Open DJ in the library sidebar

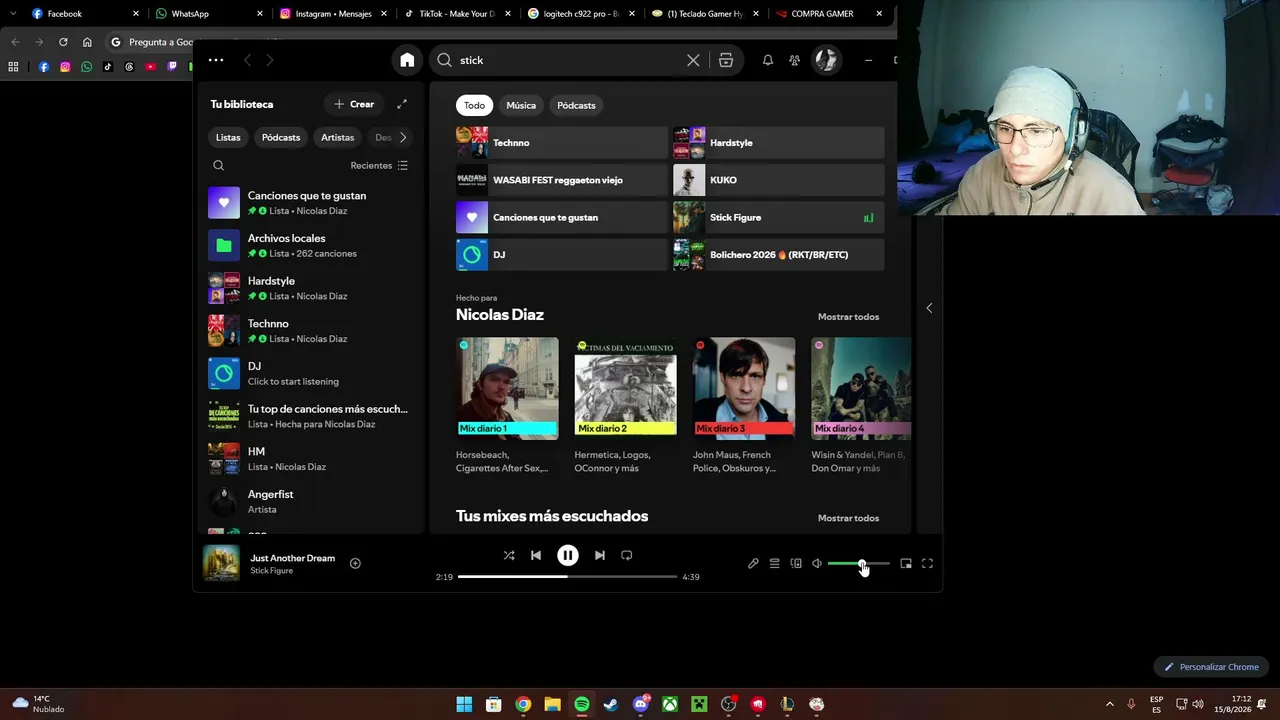(x=309, y=373)
